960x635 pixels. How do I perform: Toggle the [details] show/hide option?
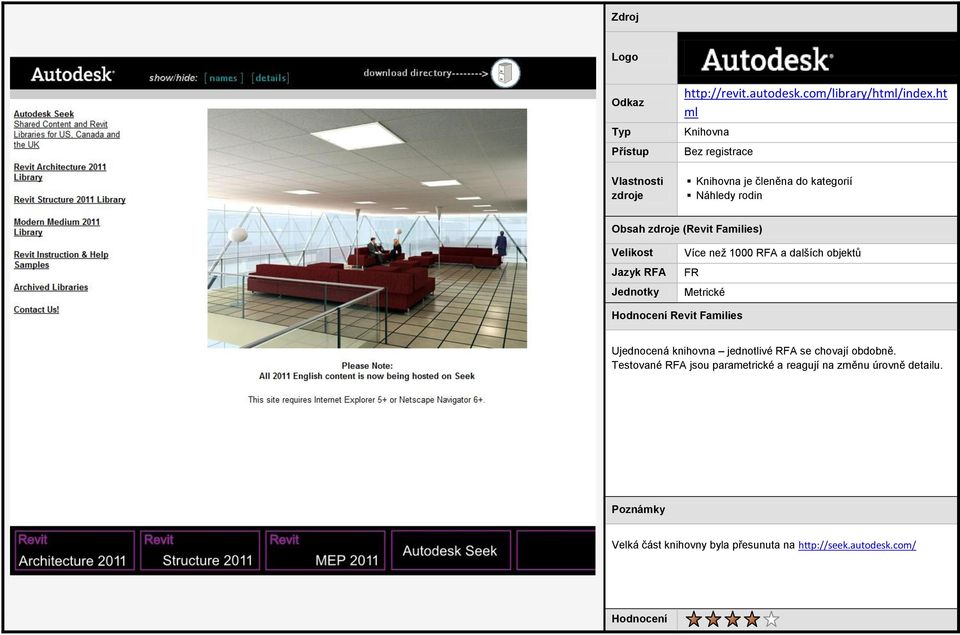pos(270,78)
